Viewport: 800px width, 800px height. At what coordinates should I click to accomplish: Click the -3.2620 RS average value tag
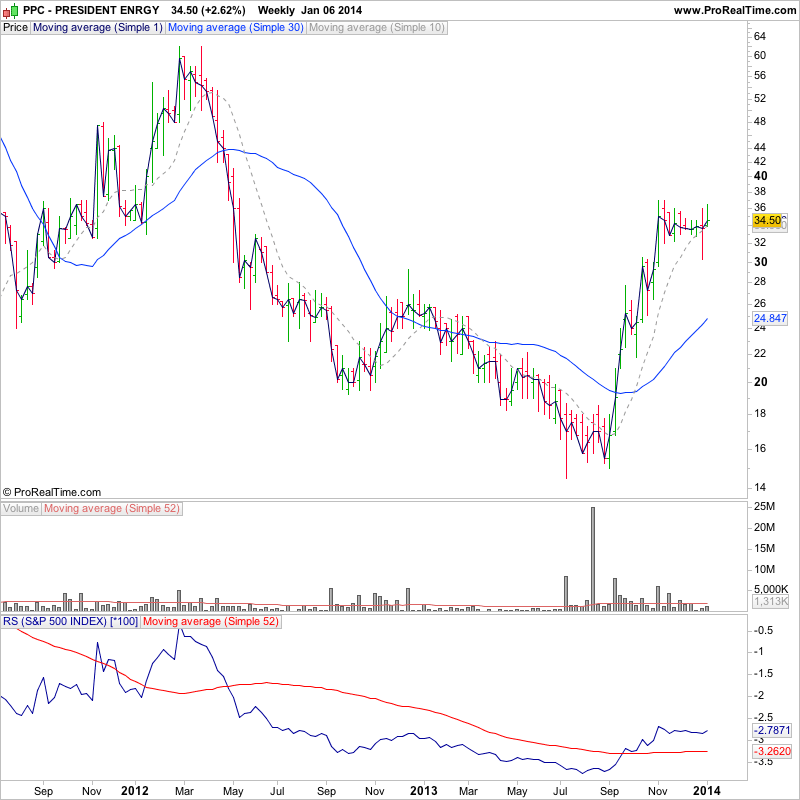(772, 752)
